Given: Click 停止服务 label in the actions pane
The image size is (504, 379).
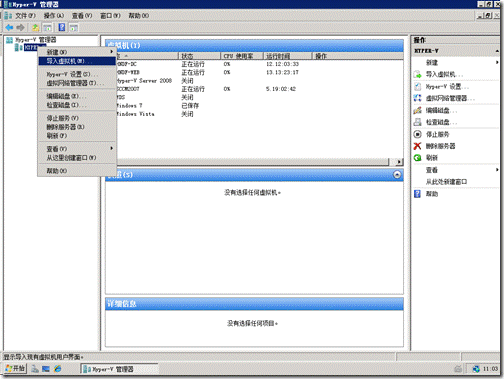Looking at the screenshot, I should pyautogui.click(x=437, y=134).
